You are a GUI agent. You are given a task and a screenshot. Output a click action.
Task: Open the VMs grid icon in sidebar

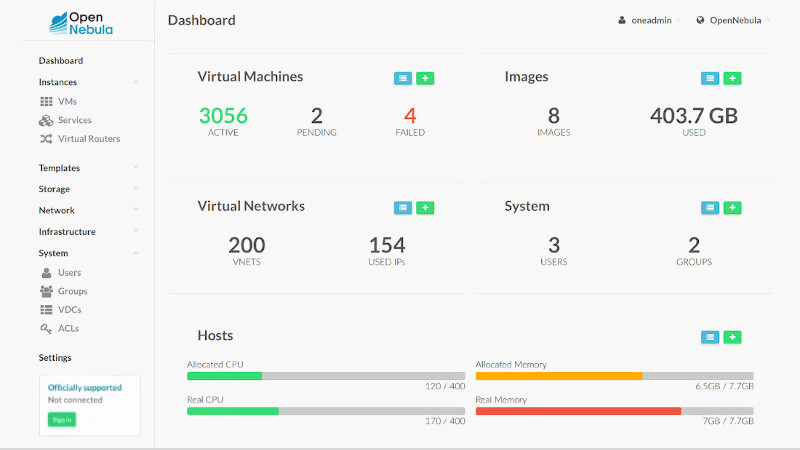[x=46, y=102]
